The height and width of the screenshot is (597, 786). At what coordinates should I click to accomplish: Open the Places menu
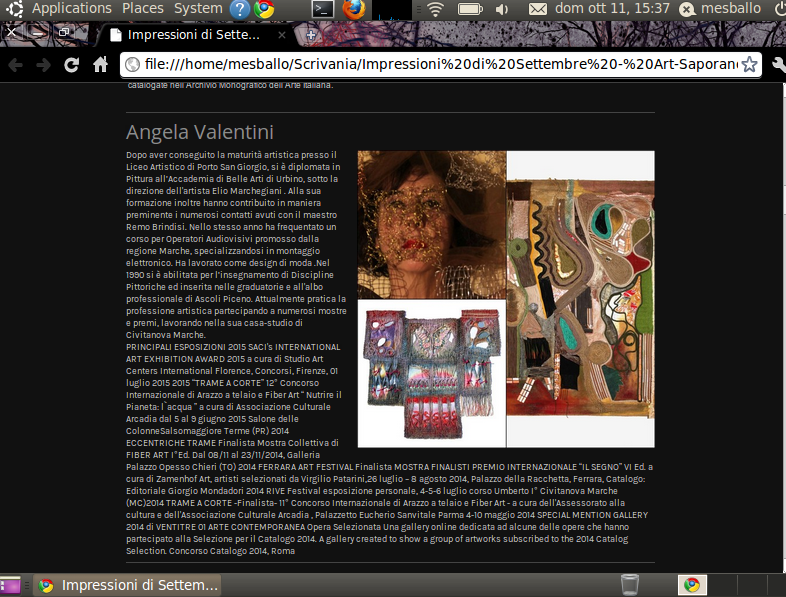tap(143, 9)
